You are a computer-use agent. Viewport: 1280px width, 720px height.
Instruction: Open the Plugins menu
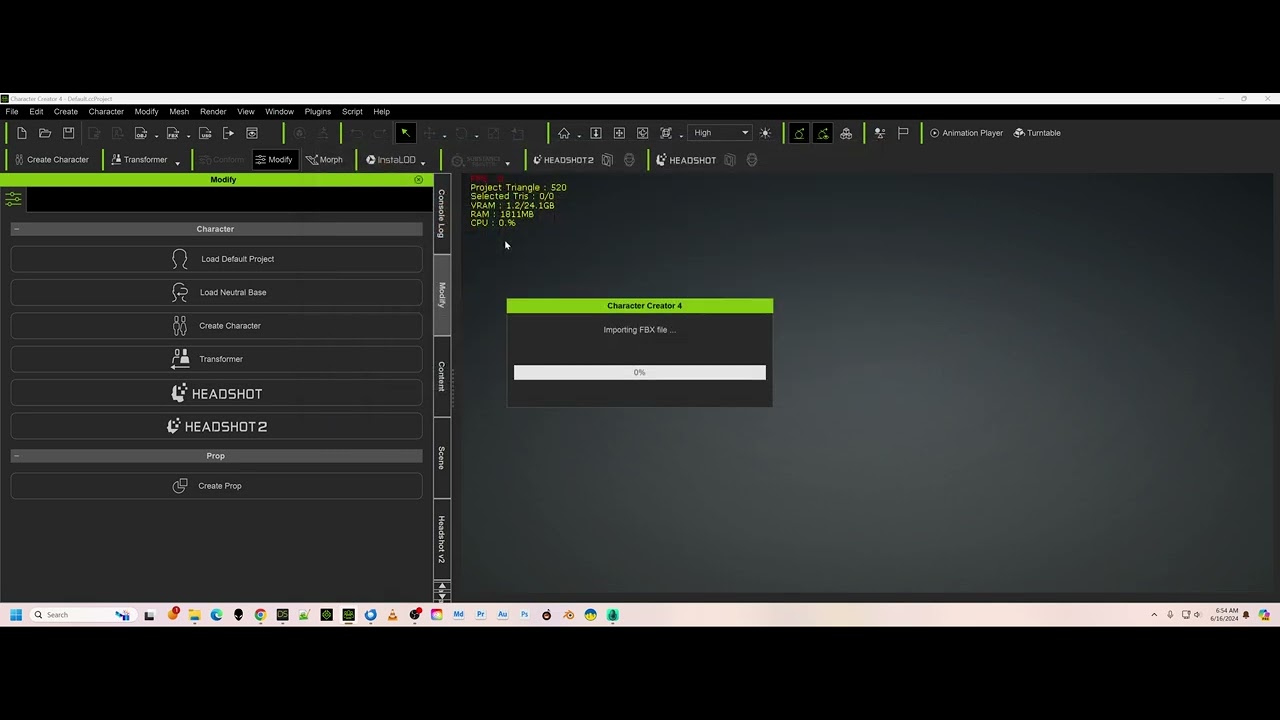(318, 112)
